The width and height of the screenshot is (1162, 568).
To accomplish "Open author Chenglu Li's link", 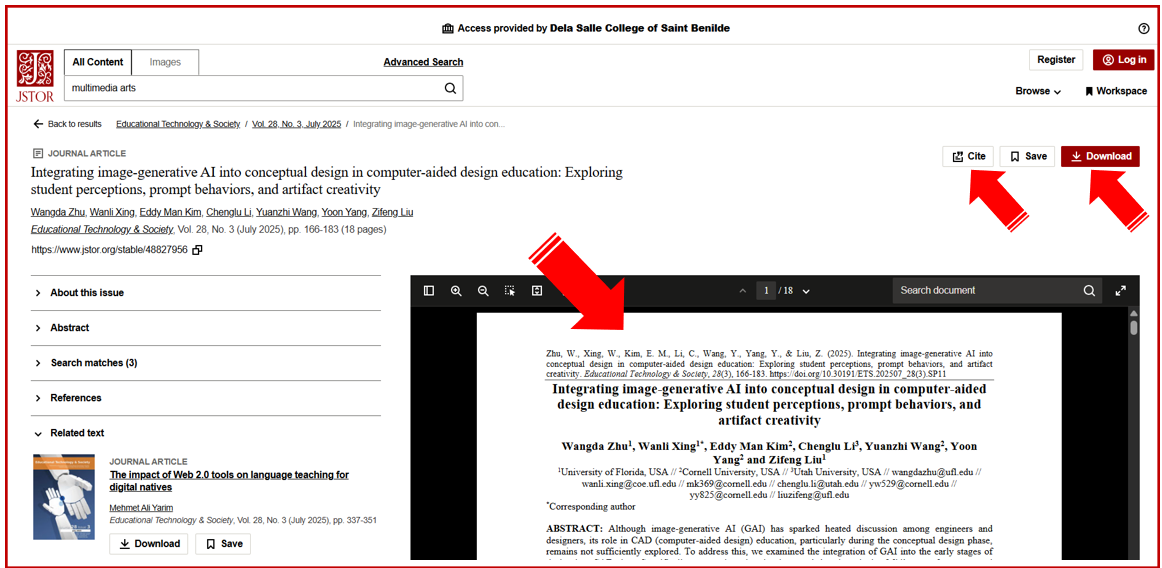I will [228, 212].
